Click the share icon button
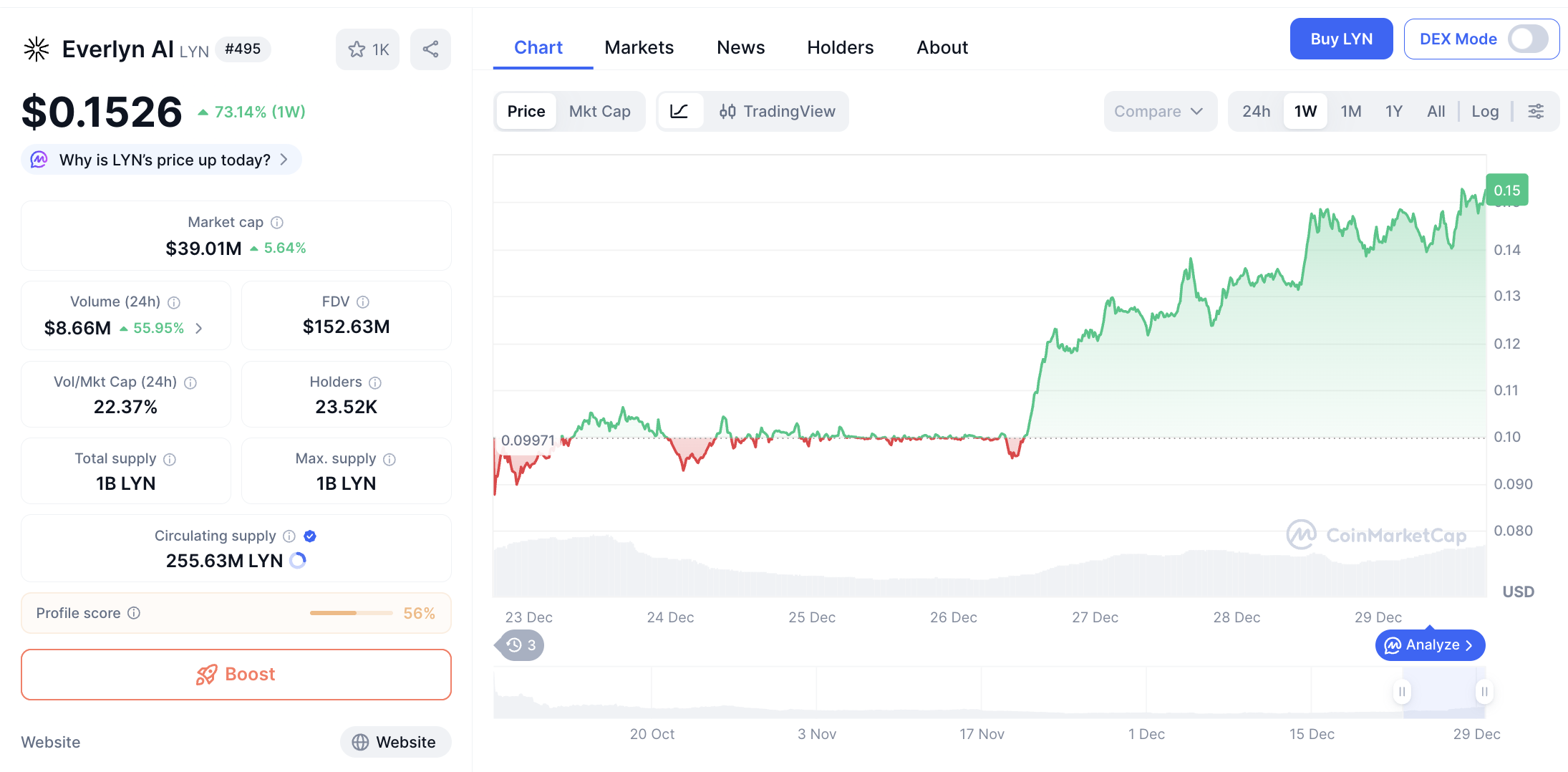This screenshot has height=772, width=1568. pyautogui.click(x=430, y=49)
